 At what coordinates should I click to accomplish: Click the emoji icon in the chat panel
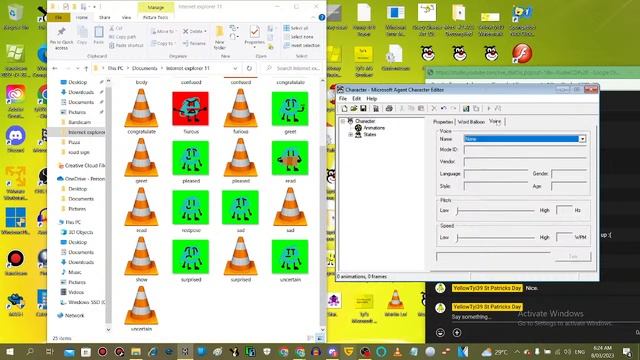(x=440, y=333)
